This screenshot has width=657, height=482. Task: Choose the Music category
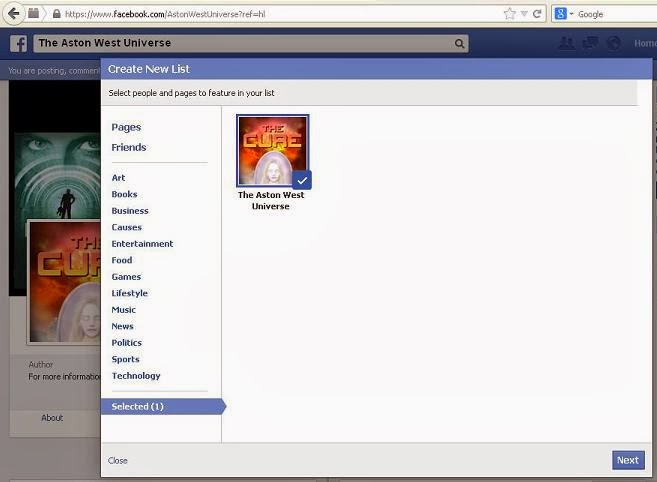pyautogui.click(x=124, y=310)
